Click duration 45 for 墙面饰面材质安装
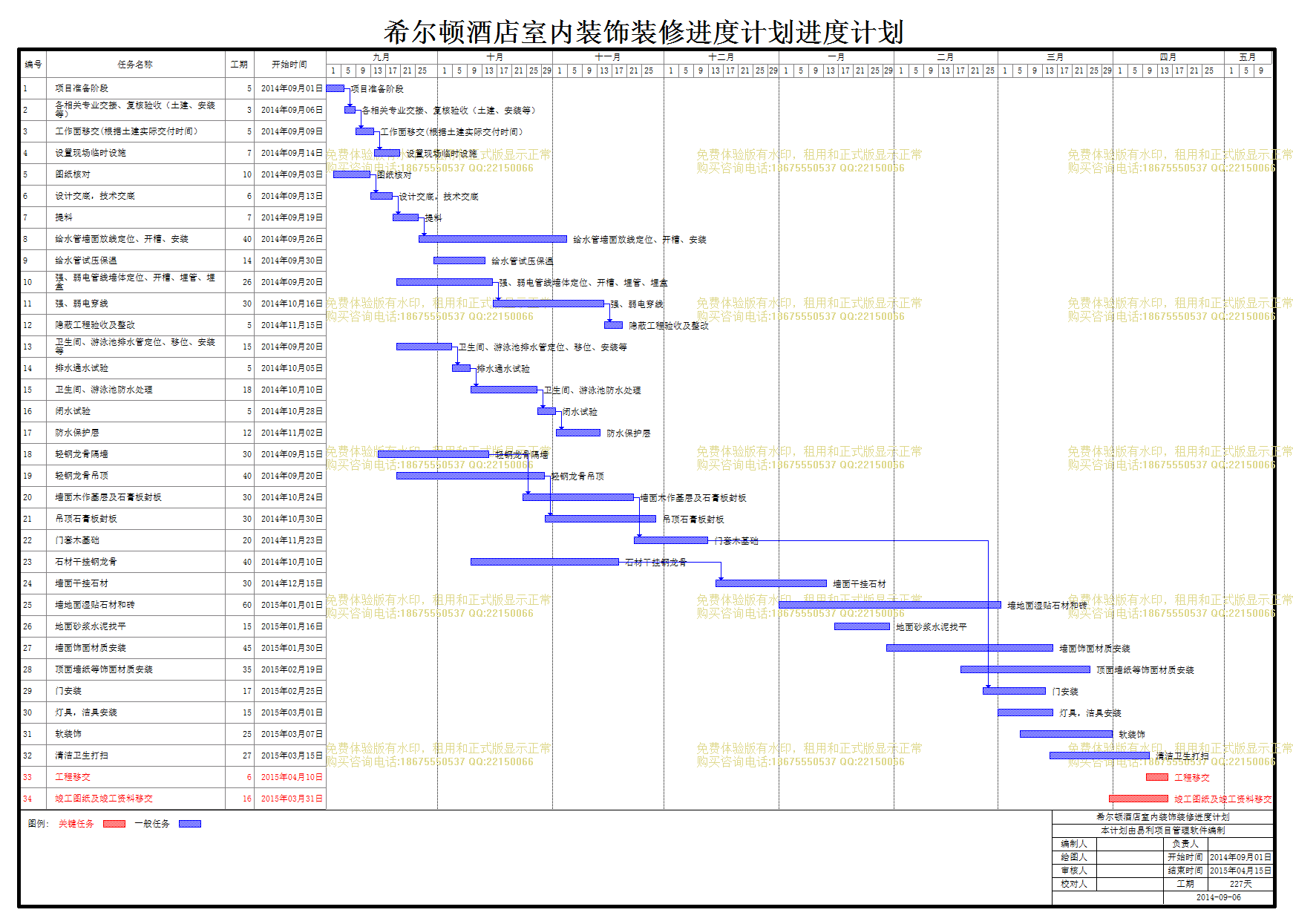 247,648
